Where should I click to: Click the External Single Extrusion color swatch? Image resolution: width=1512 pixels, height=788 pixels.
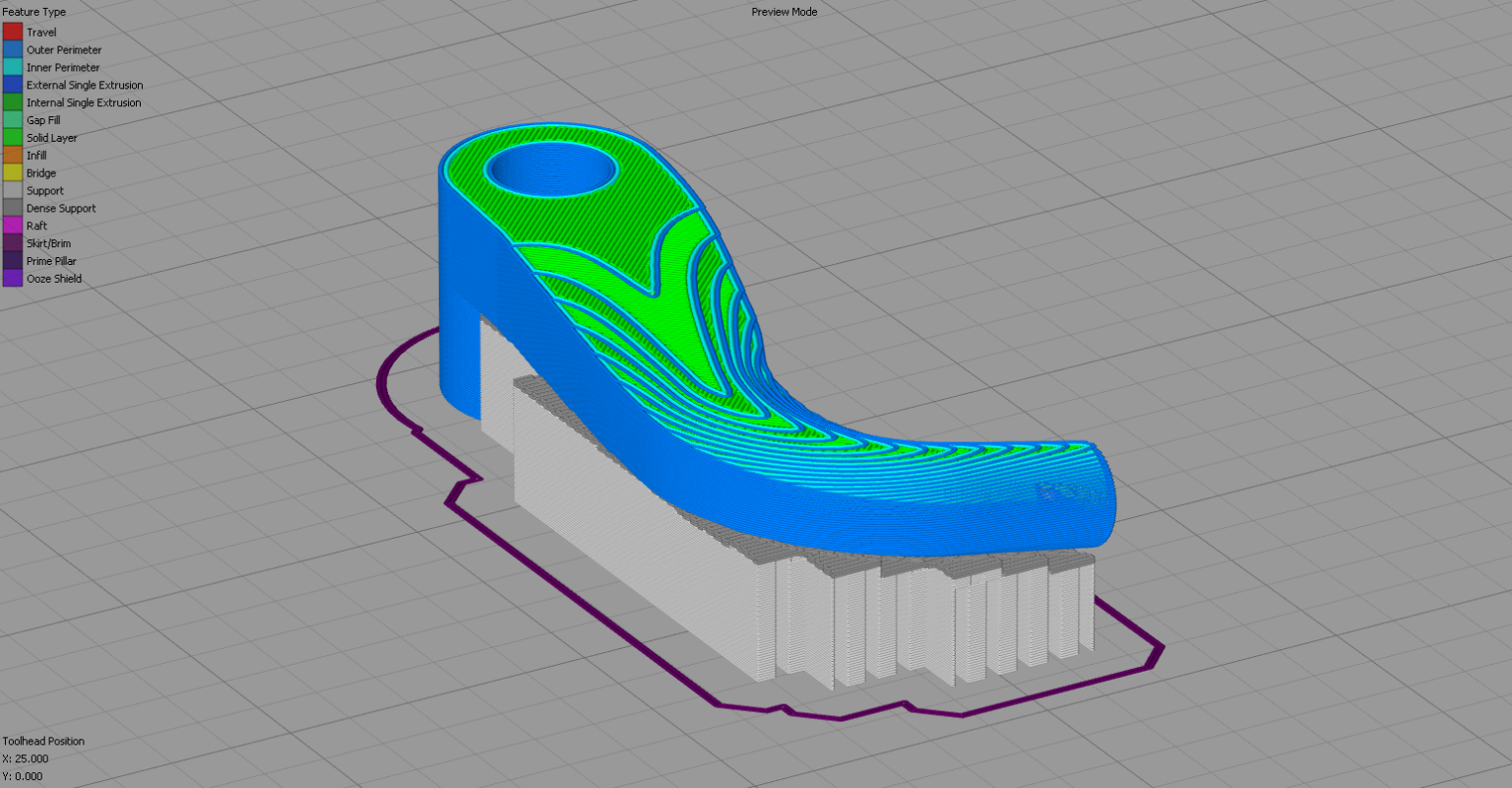click(12, 85)
